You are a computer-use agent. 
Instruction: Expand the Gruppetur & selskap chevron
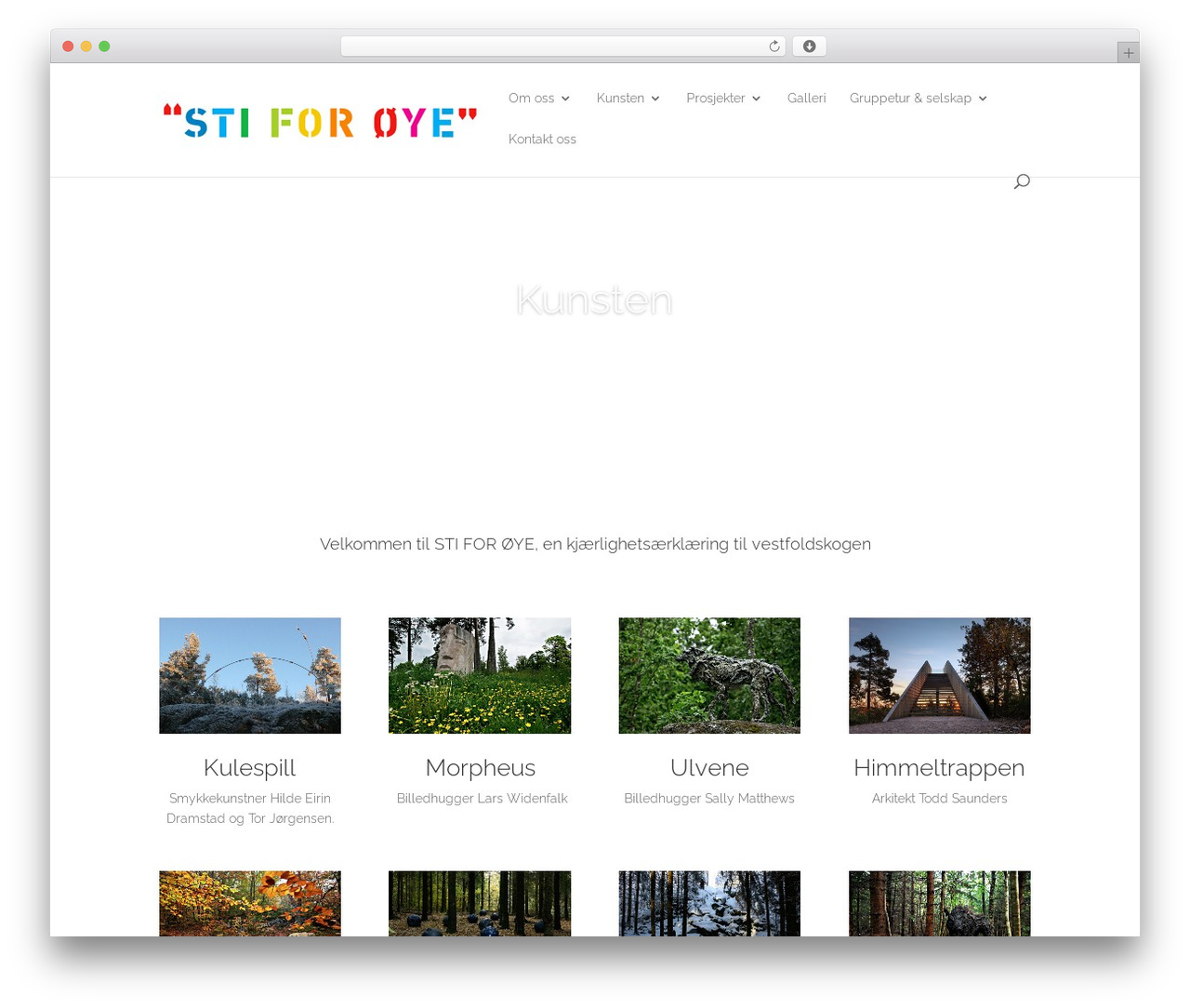[983, 99]
